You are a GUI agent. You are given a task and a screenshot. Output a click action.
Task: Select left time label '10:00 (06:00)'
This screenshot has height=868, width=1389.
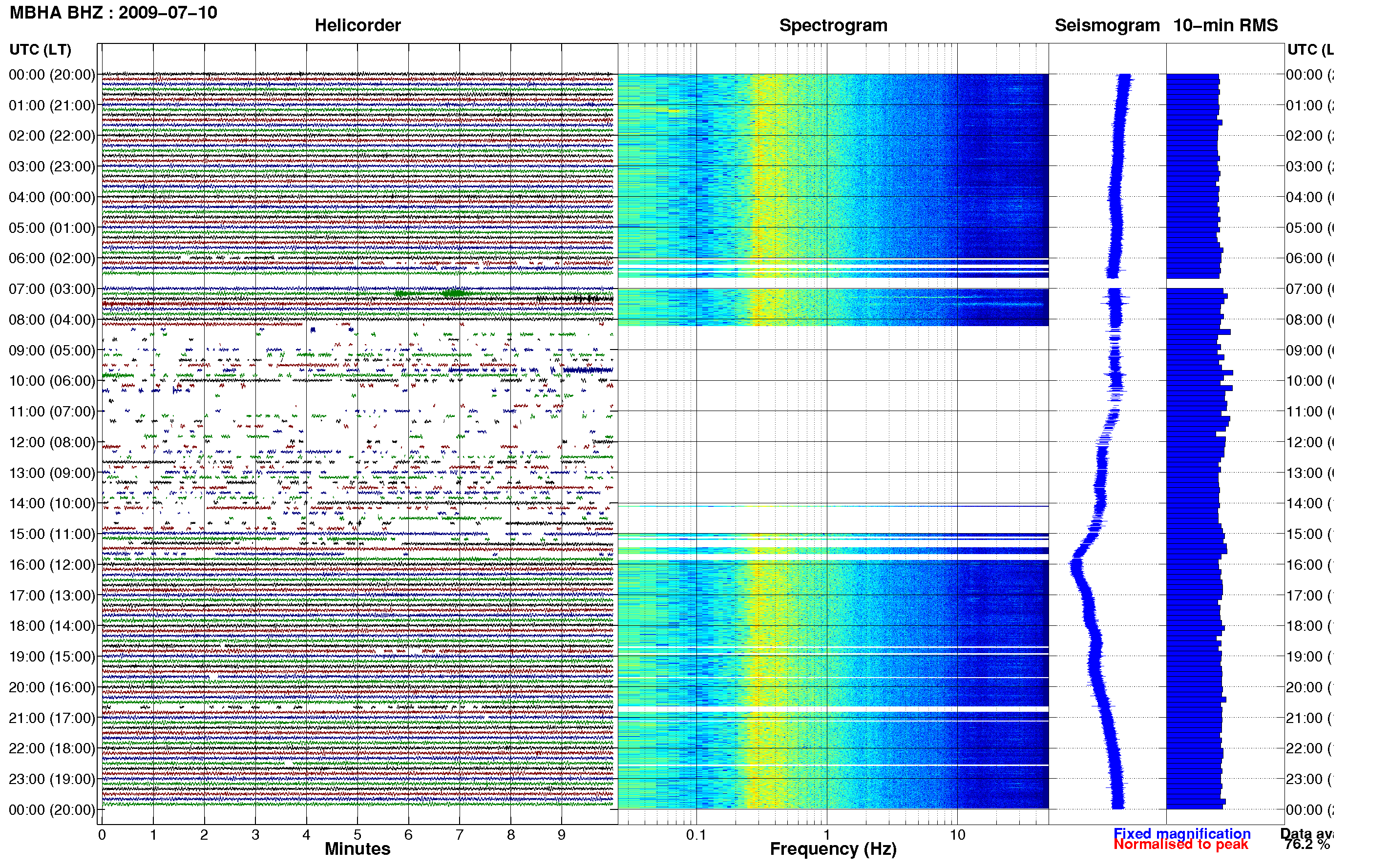[52, 381]
